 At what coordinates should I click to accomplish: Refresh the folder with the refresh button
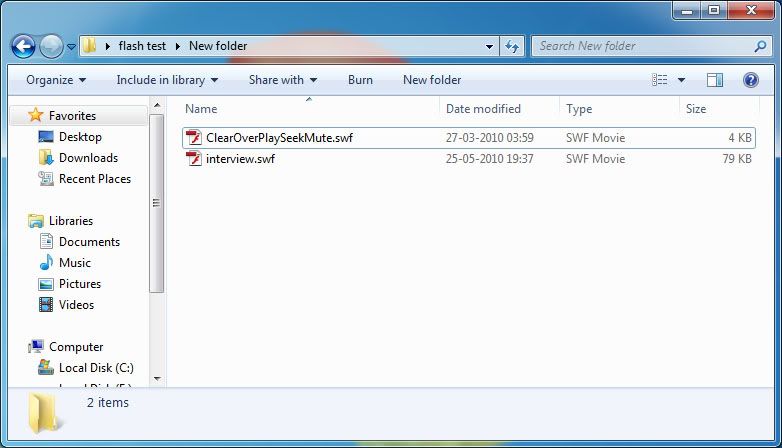(x=512, y=46)
